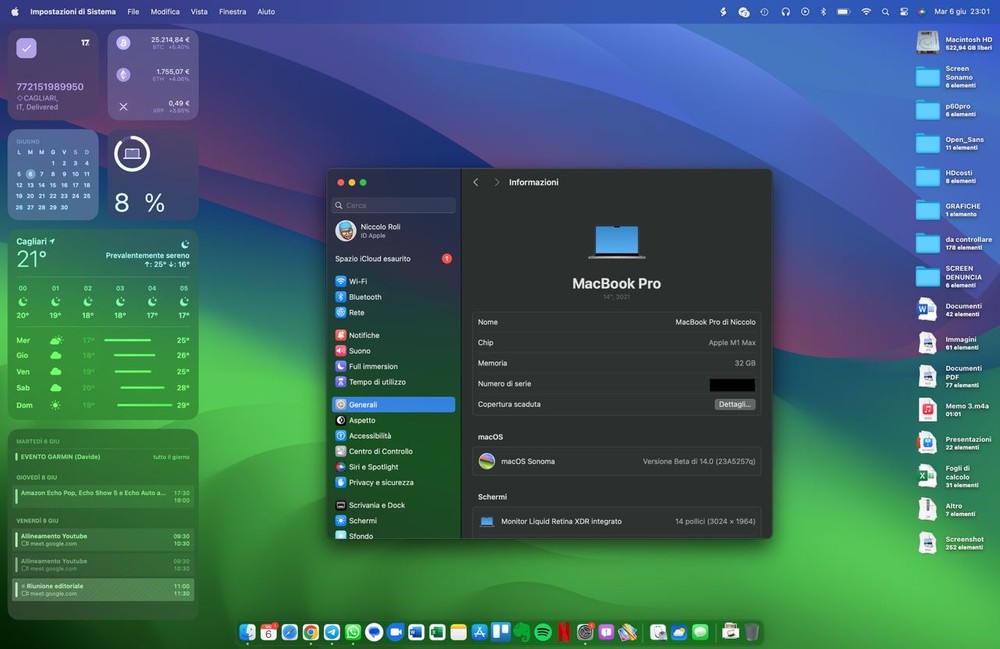Open Finder from the Dock
Image resolution: width=1000 pixels, height=649 pixels.
tap(247, 632)
